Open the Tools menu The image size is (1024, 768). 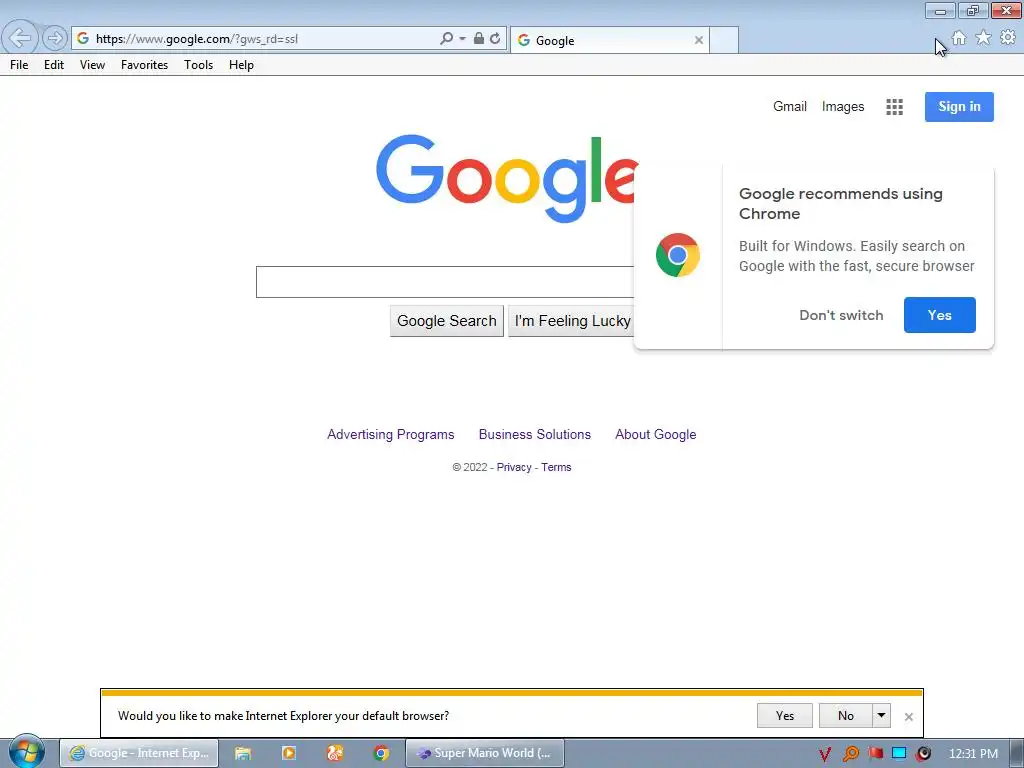[199, 65]
